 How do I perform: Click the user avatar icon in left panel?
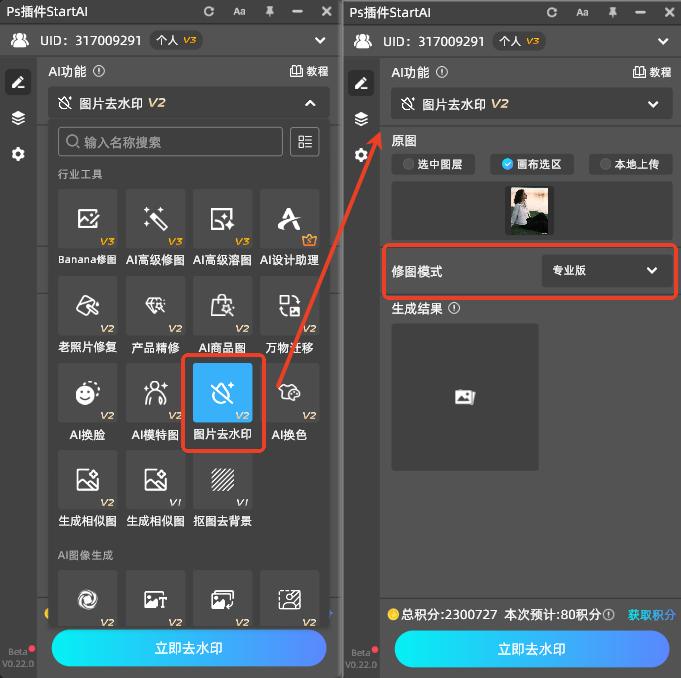(x=20, y=40)
